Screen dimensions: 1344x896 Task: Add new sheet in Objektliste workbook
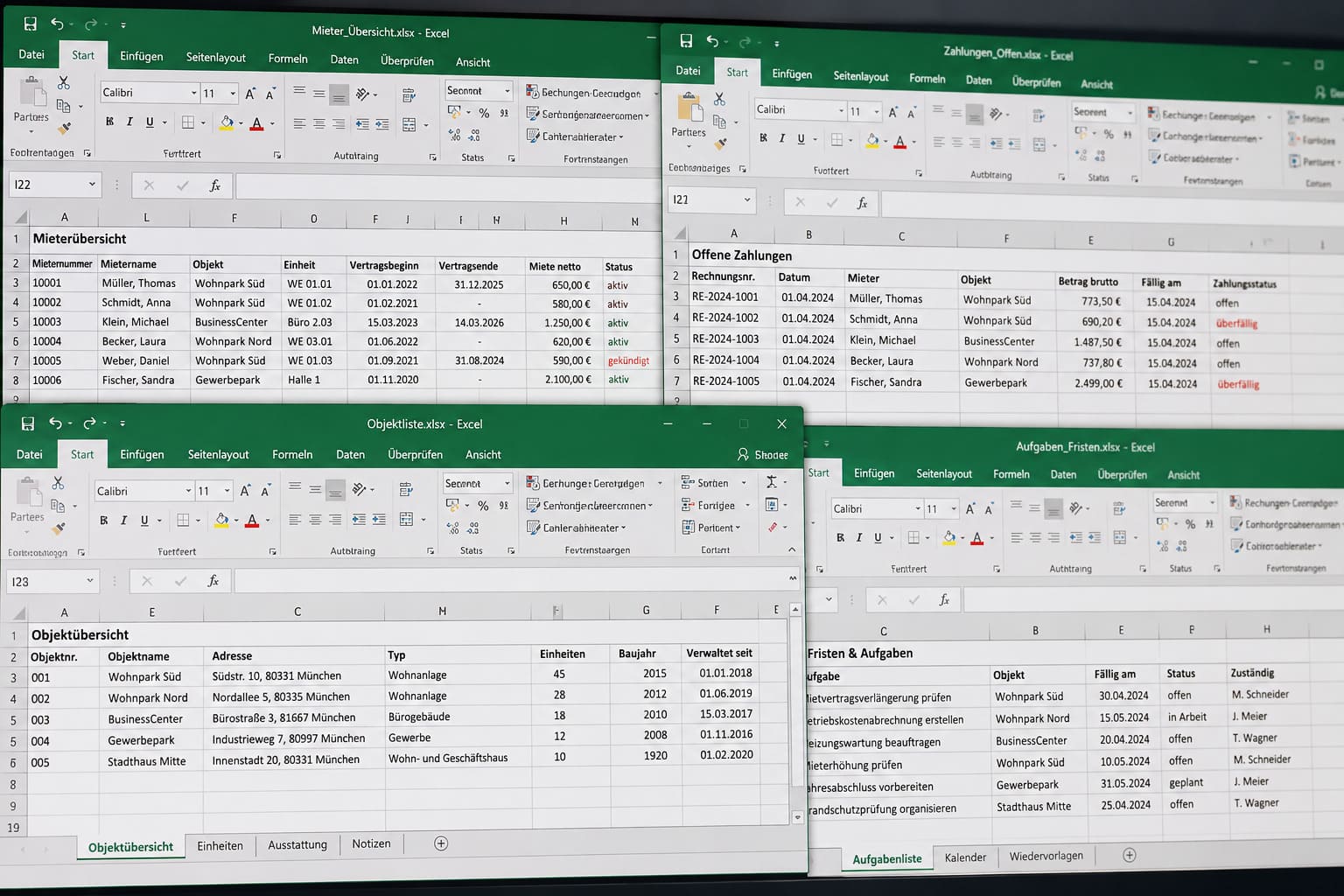[441, 843]
